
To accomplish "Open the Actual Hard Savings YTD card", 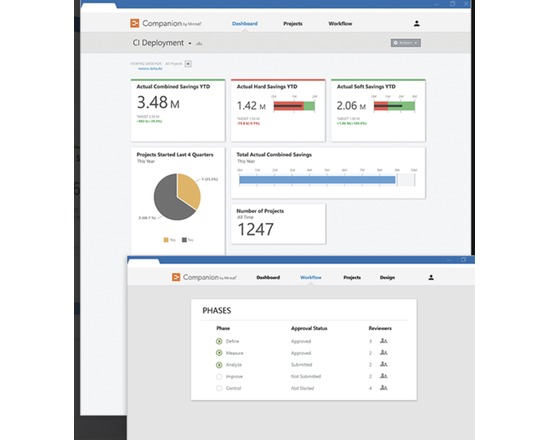I will [278, 110].
